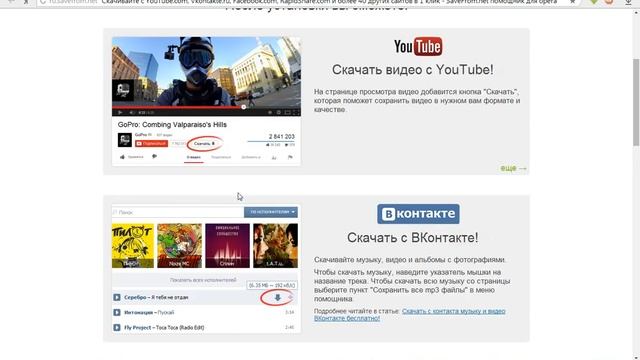
Task: Click the thumbs-up like icon in the YouTube preview
Action: pos(122,157)
